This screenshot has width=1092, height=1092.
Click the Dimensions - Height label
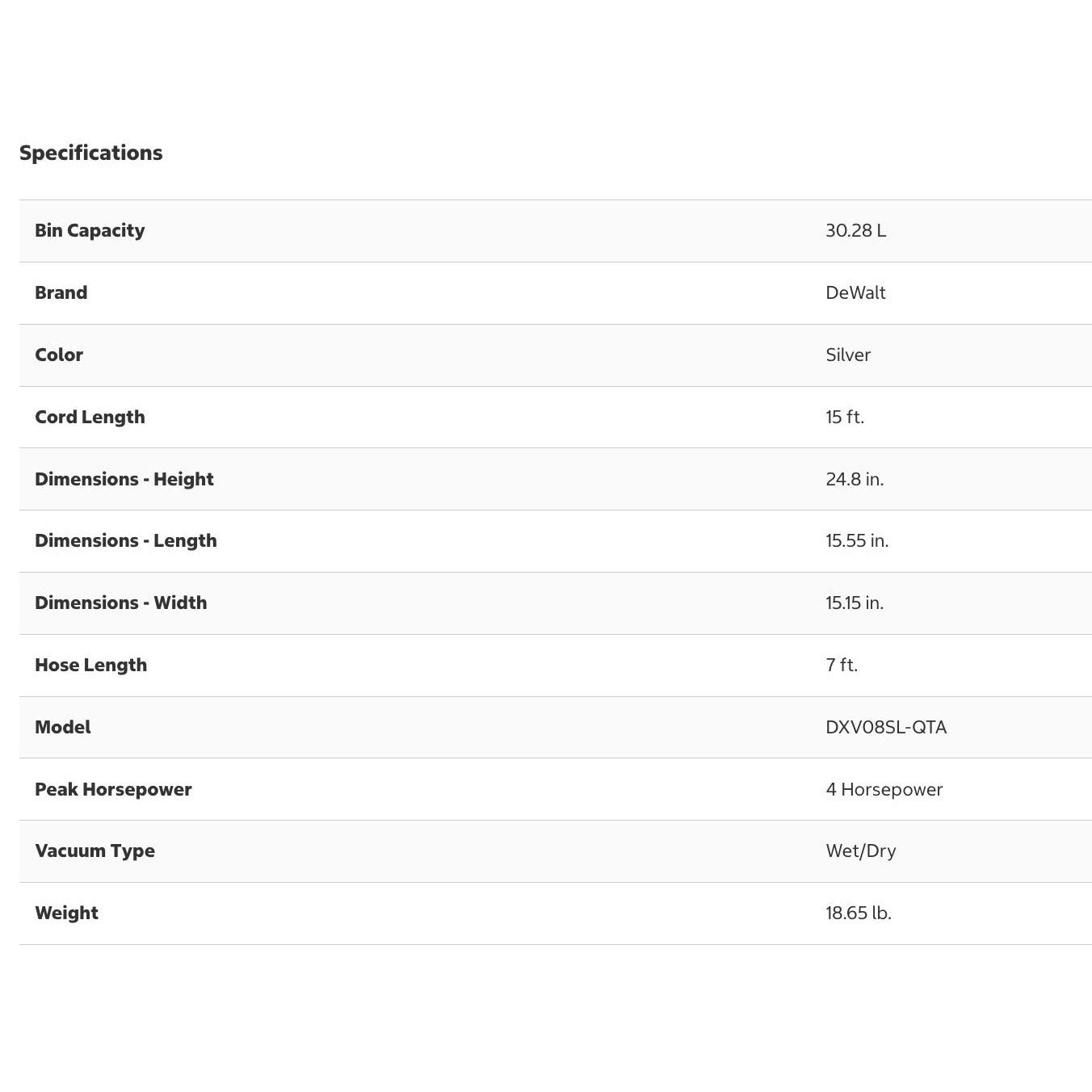pyautogui.click(x=124, y=479)
